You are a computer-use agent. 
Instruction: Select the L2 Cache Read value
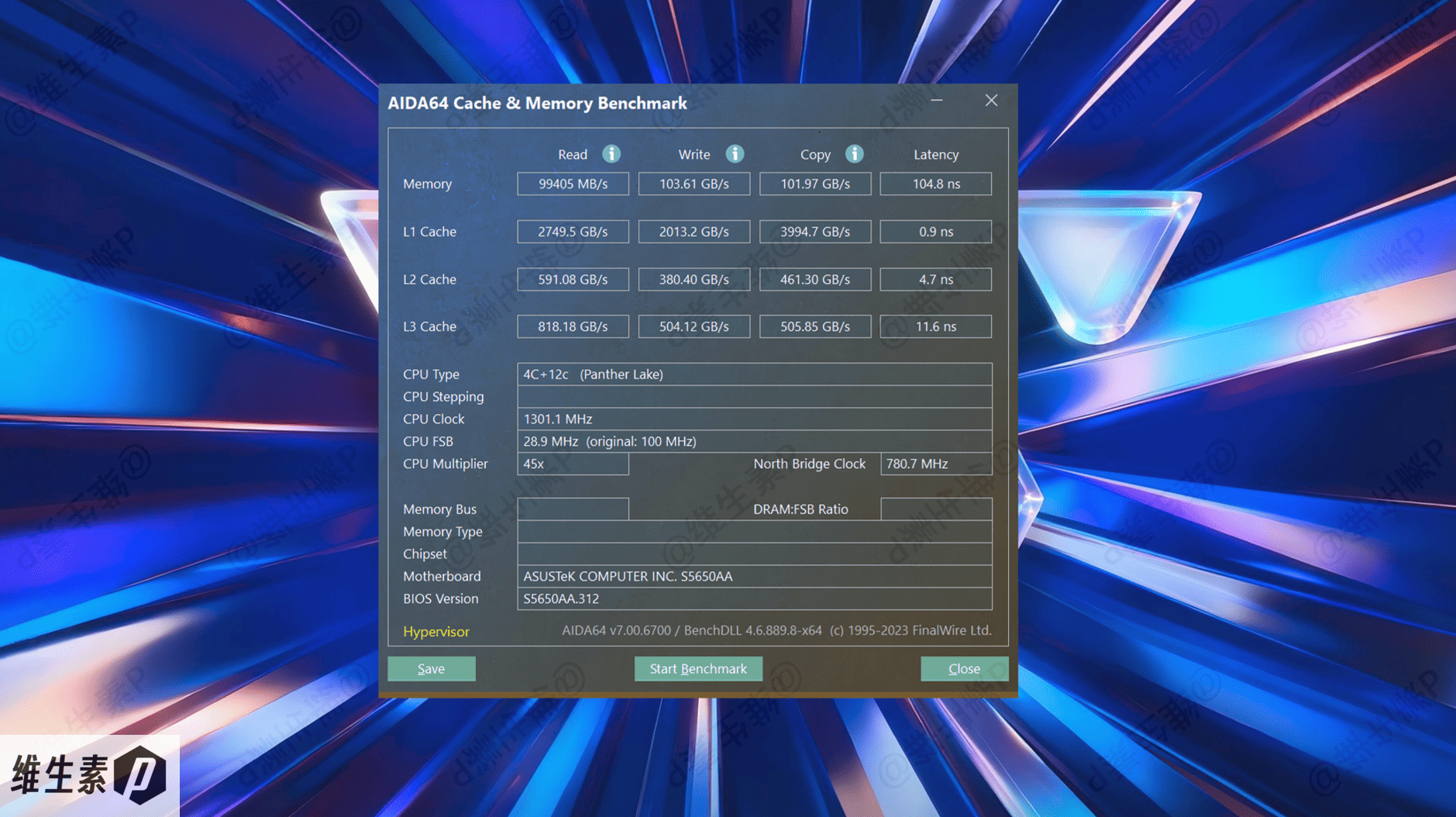573,279
